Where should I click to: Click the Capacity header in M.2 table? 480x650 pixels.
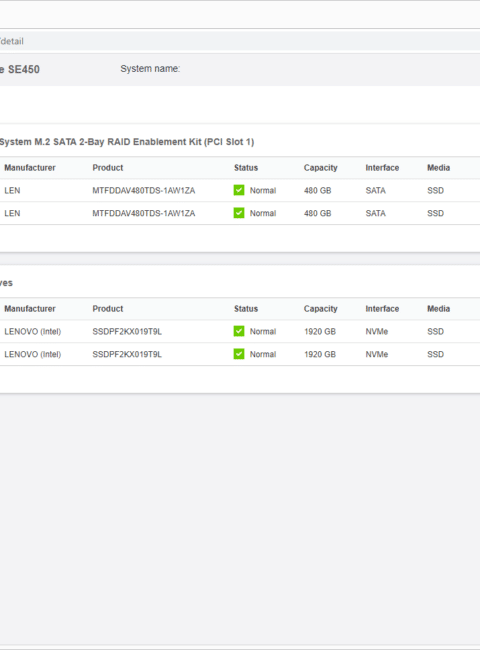[320, 168]
